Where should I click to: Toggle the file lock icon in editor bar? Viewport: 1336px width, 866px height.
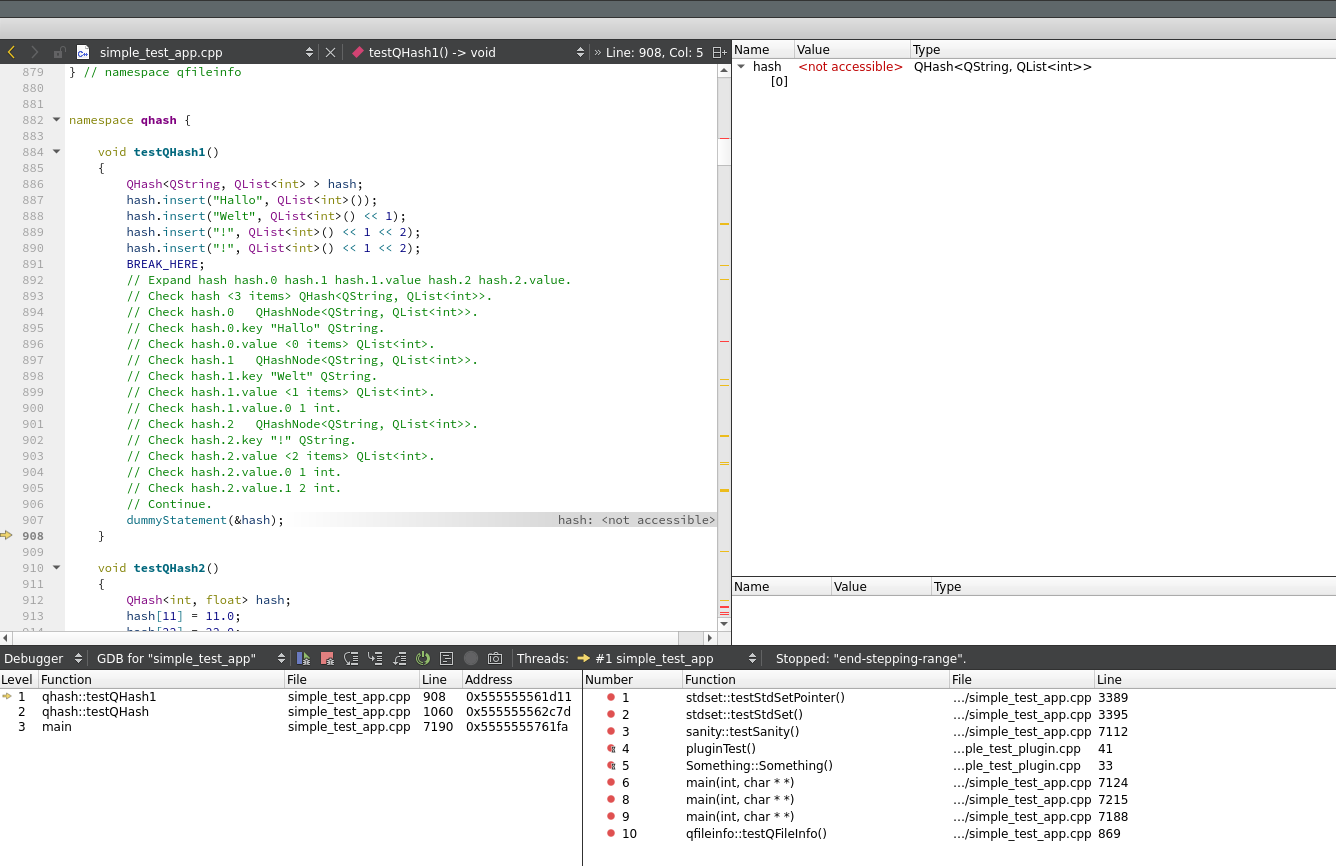click(59, 52)
